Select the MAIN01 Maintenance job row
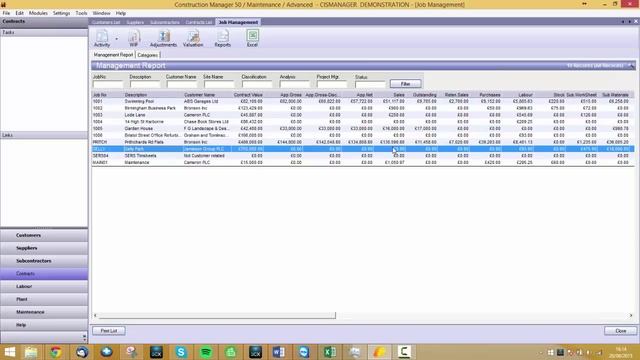This screenshot has height=360, width=640. coord(363,162)
